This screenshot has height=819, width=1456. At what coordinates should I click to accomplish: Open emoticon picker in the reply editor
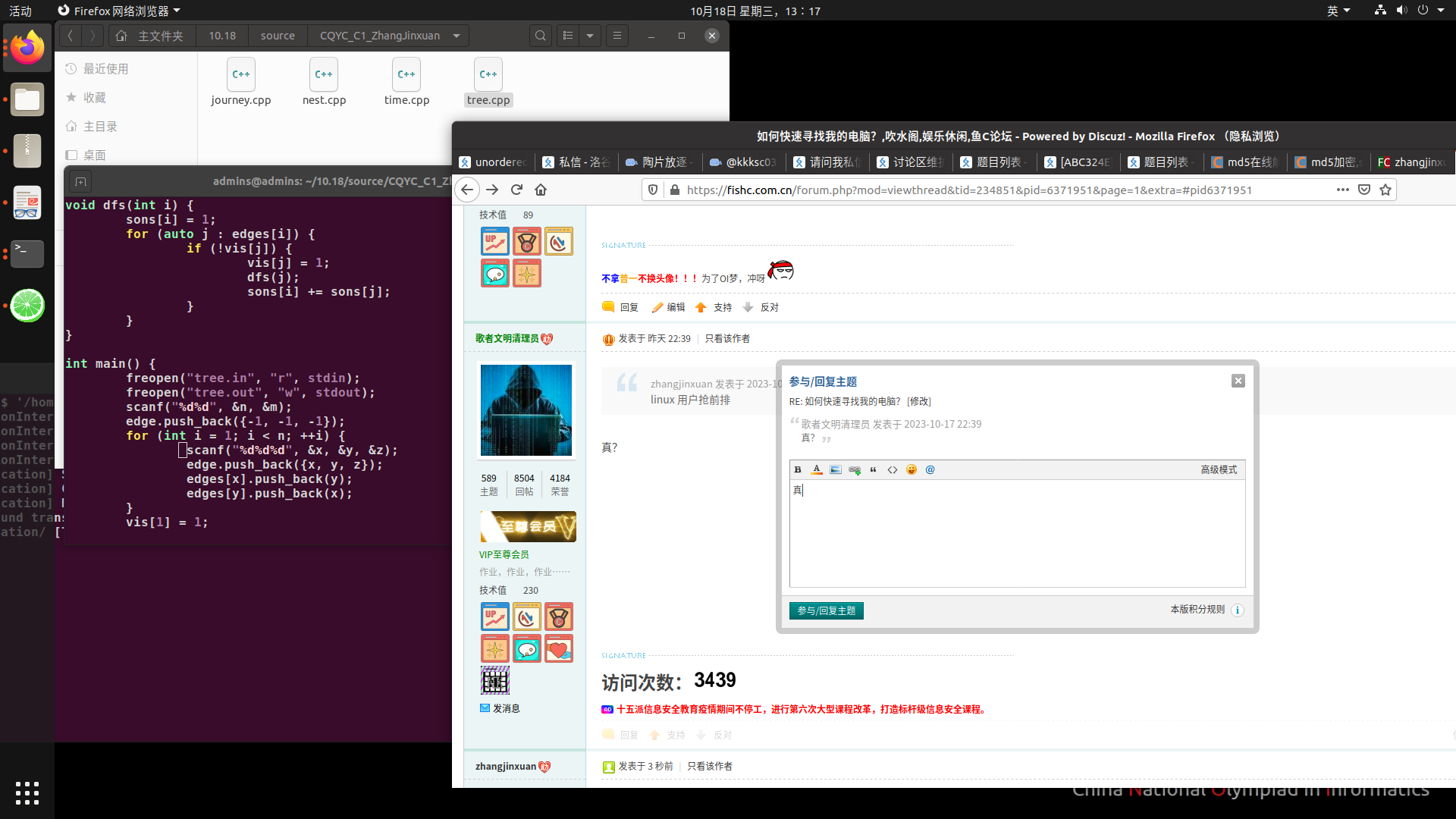[912, 470]
